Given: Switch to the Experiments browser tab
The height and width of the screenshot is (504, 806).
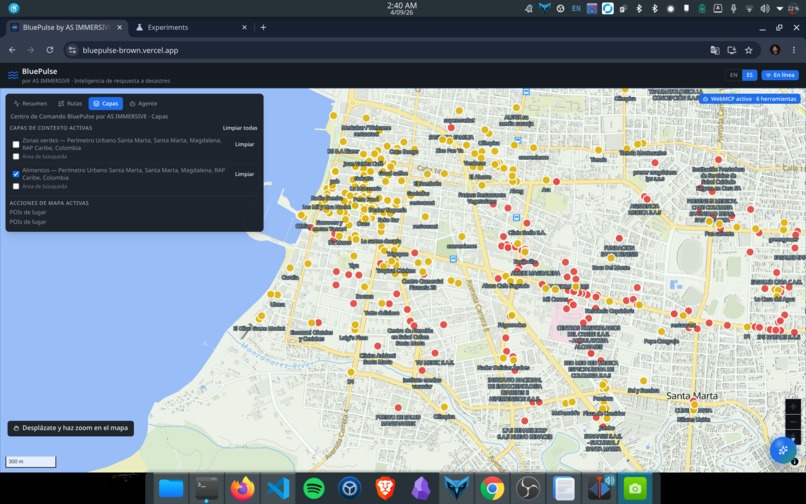Looking at the screenshot, I should 190,27.
